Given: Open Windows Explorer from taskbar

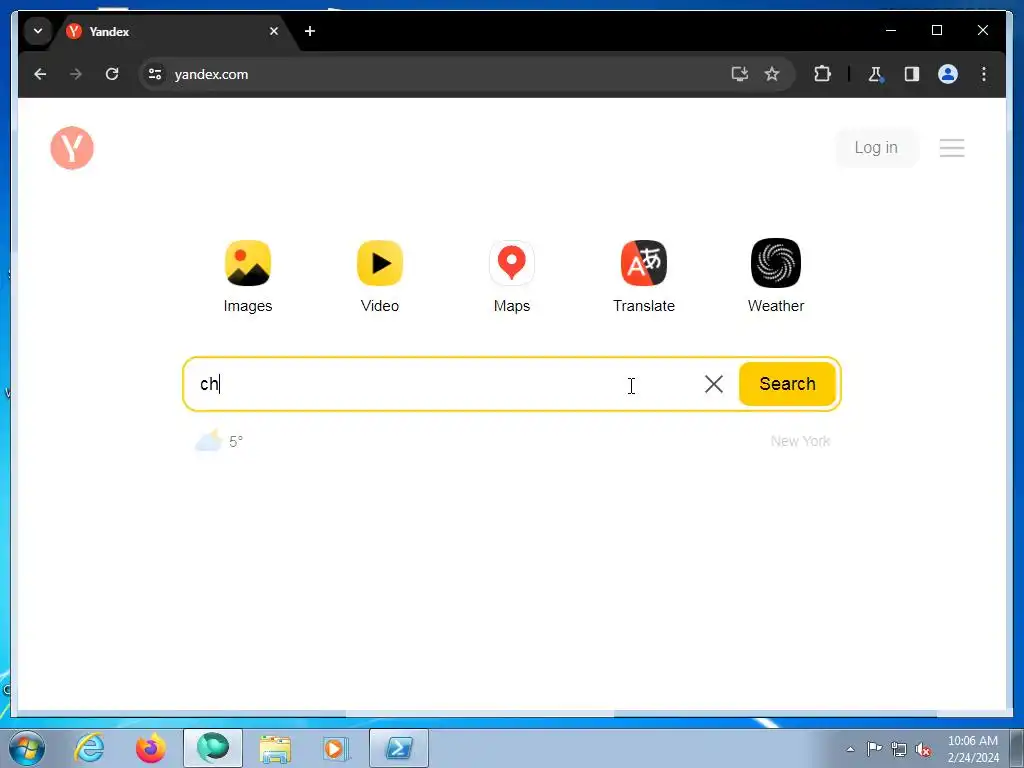Looking at the screenshot, I should tap(275, 748).
